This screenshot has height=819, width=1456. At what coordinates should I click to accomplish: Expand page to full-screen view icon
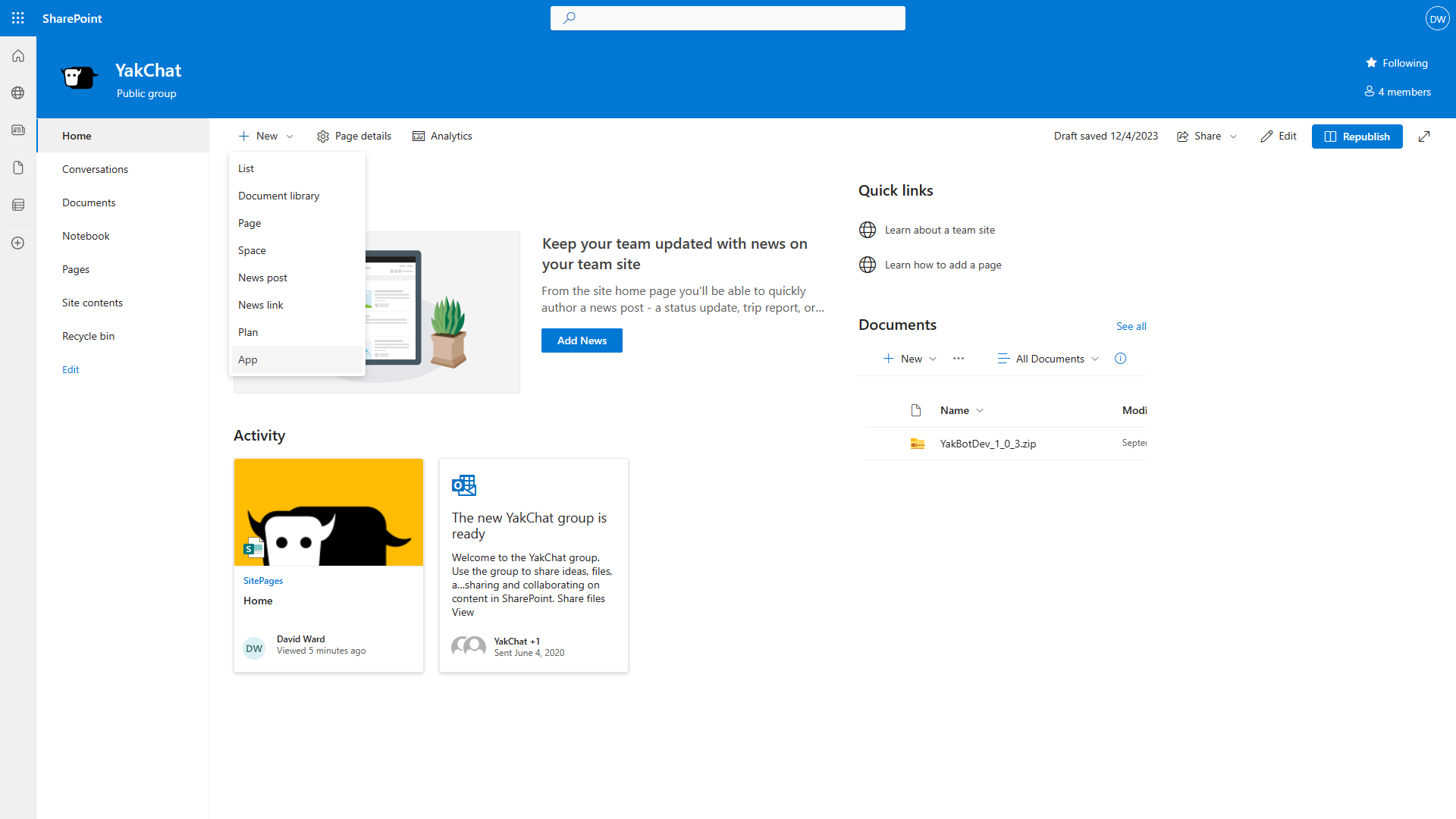[1424, 136]
